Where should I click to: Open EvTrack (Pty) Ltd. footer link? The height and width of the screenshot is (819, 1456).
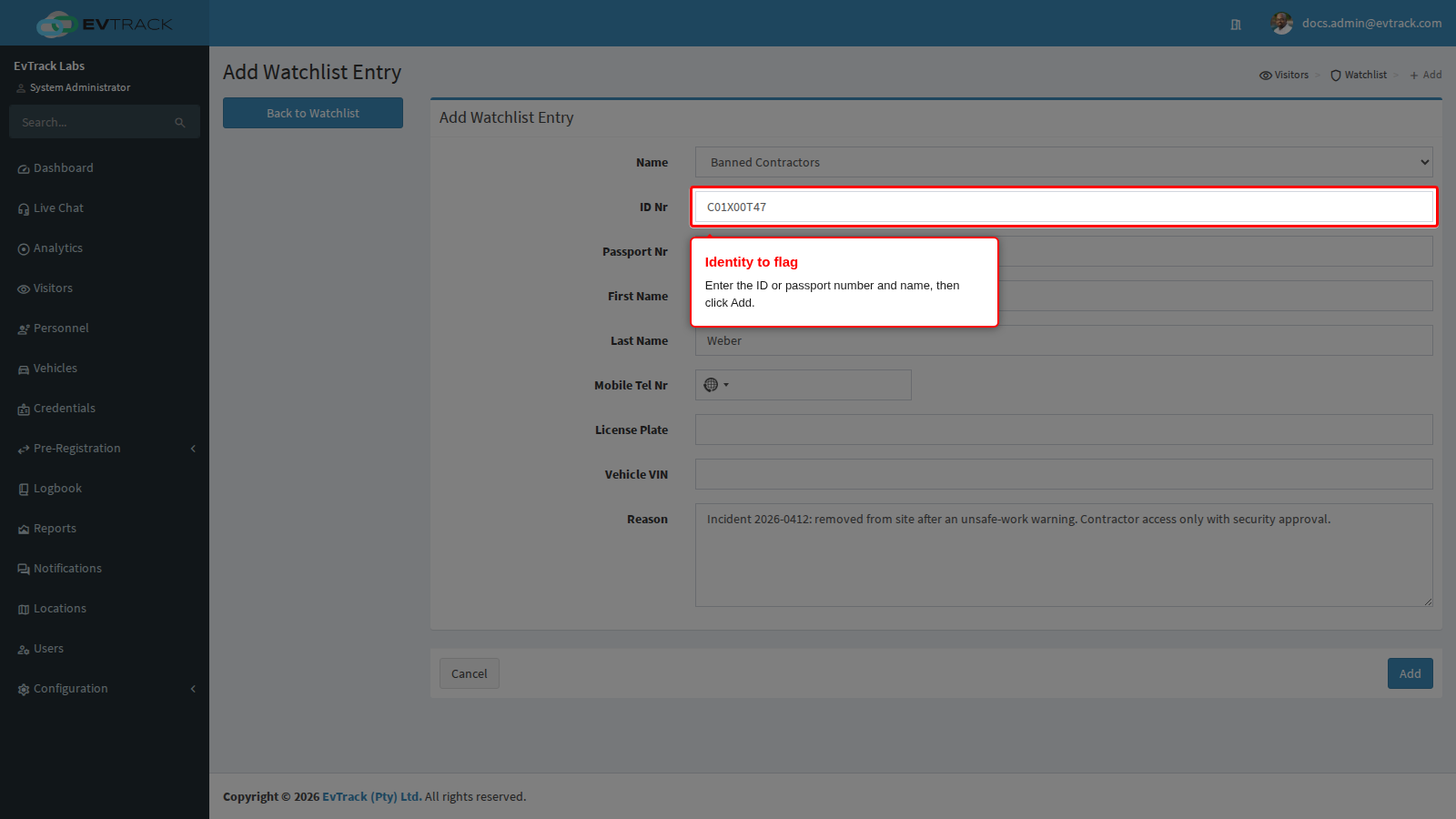pyautogui.click(x=372, y=796)
